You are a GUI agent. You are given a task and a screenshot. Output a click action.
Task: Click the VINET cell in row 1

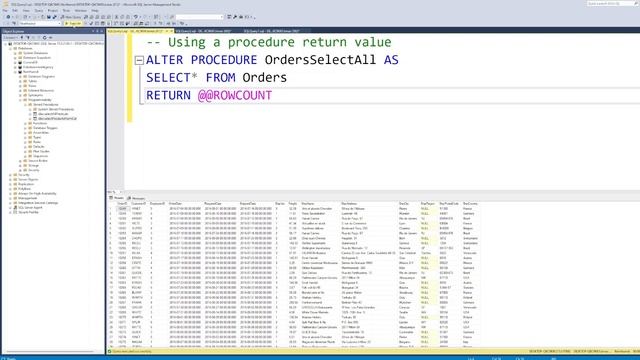[136, 209]
